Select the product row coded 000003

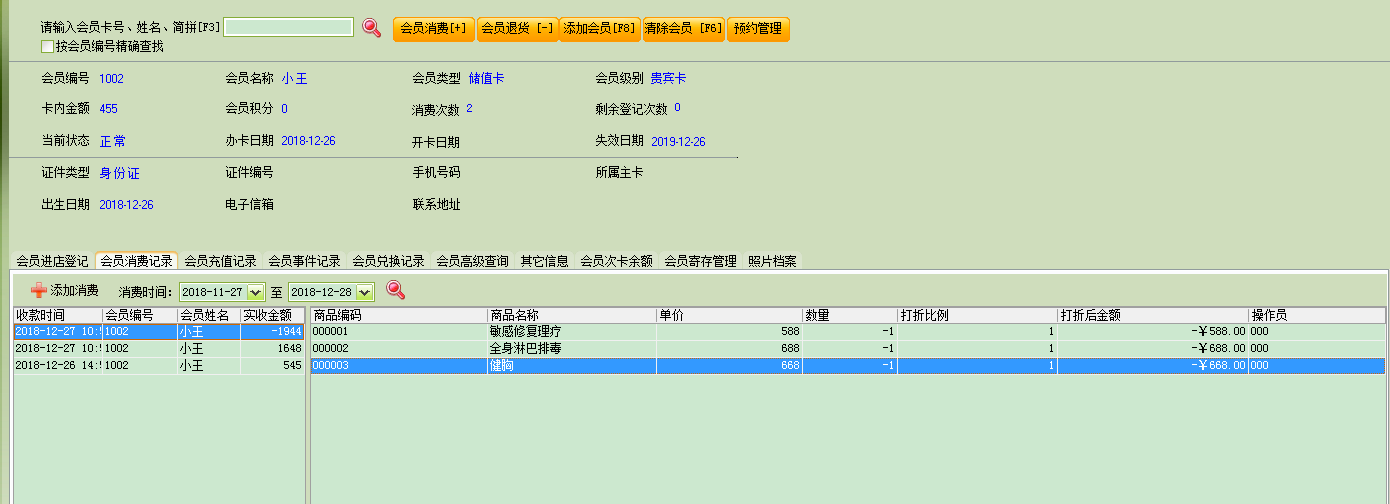848,366
